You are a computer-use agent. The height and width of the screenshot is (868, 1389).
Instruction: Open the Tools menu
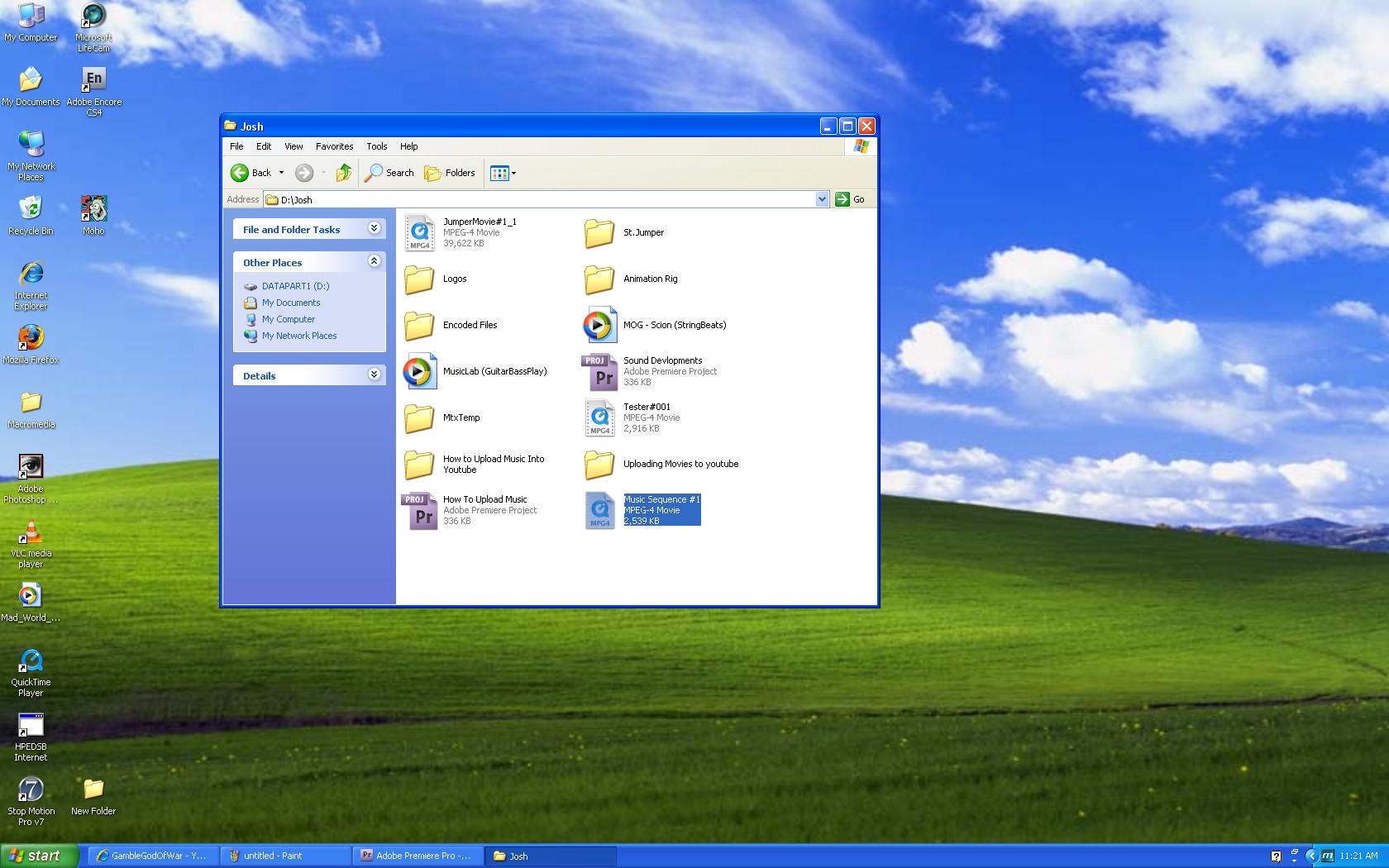coord(377,146)
